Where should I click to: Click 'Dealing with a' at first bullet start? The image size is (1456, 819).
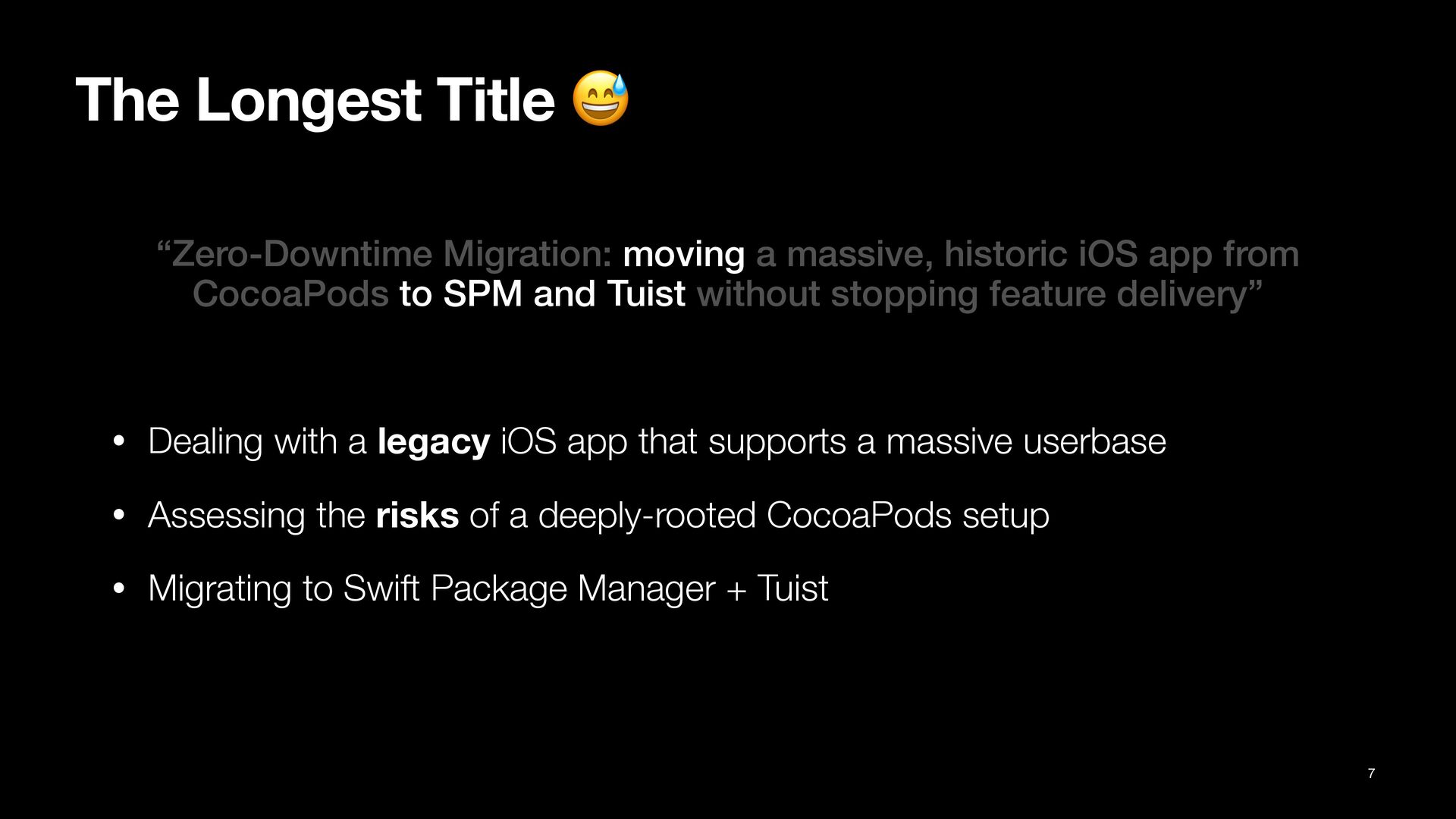click(x=257, y=441)
